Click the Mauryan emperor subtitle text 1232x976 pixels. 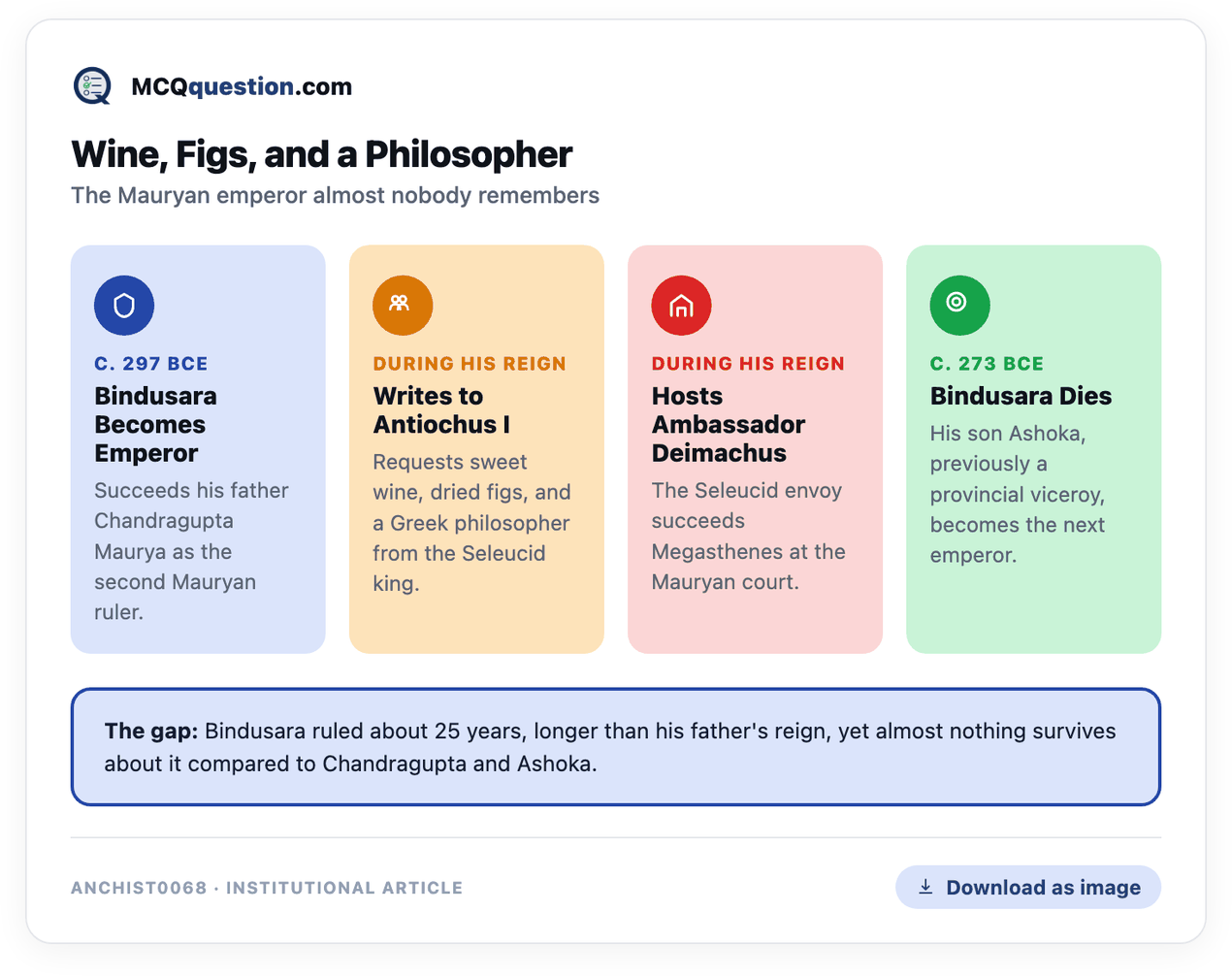(x=335, y=195)
